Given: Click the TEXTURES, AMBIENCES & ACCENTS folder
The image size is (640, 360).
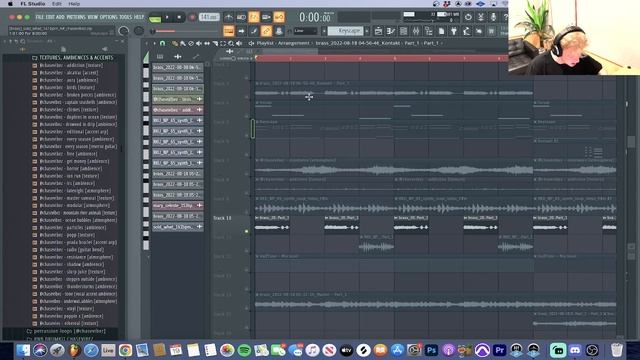Looking at the screenshot, I should point(76,58).
